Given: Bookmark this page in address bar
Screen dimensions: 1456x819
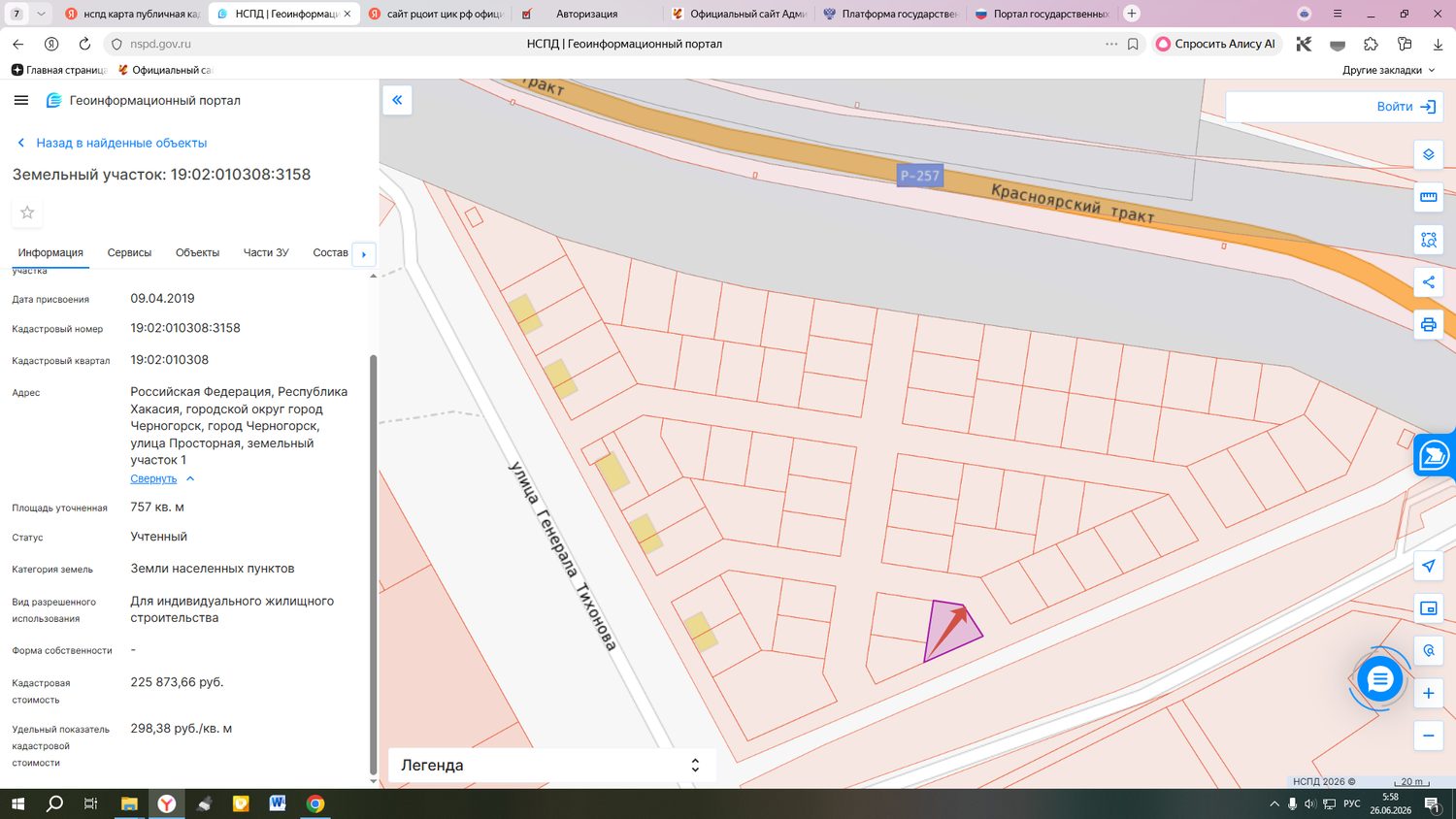Looking at the screenshot, I should (1133, 44).
